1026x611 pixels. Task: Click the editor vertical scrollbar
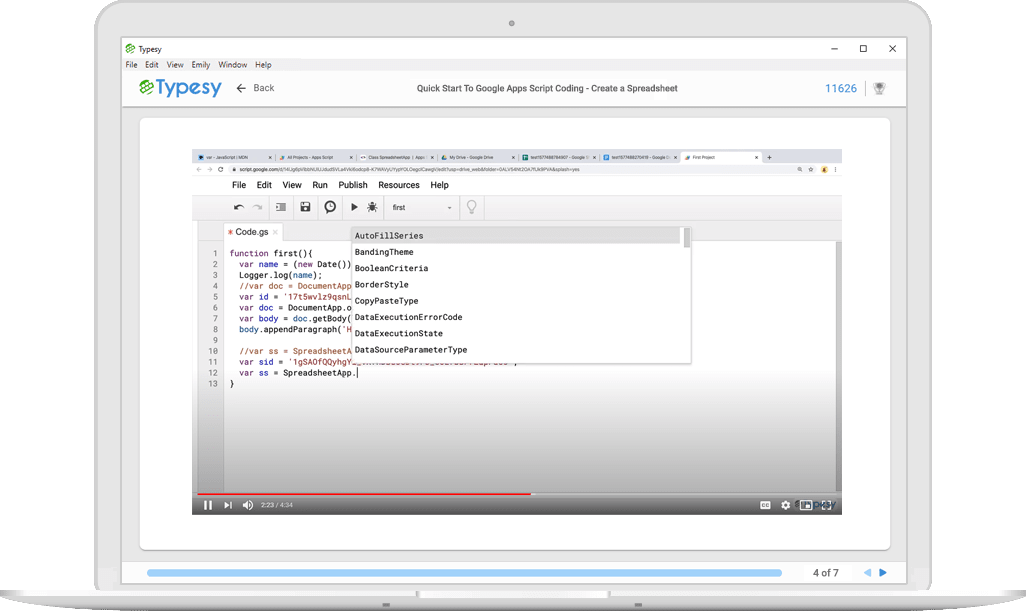tap(838, 366)
